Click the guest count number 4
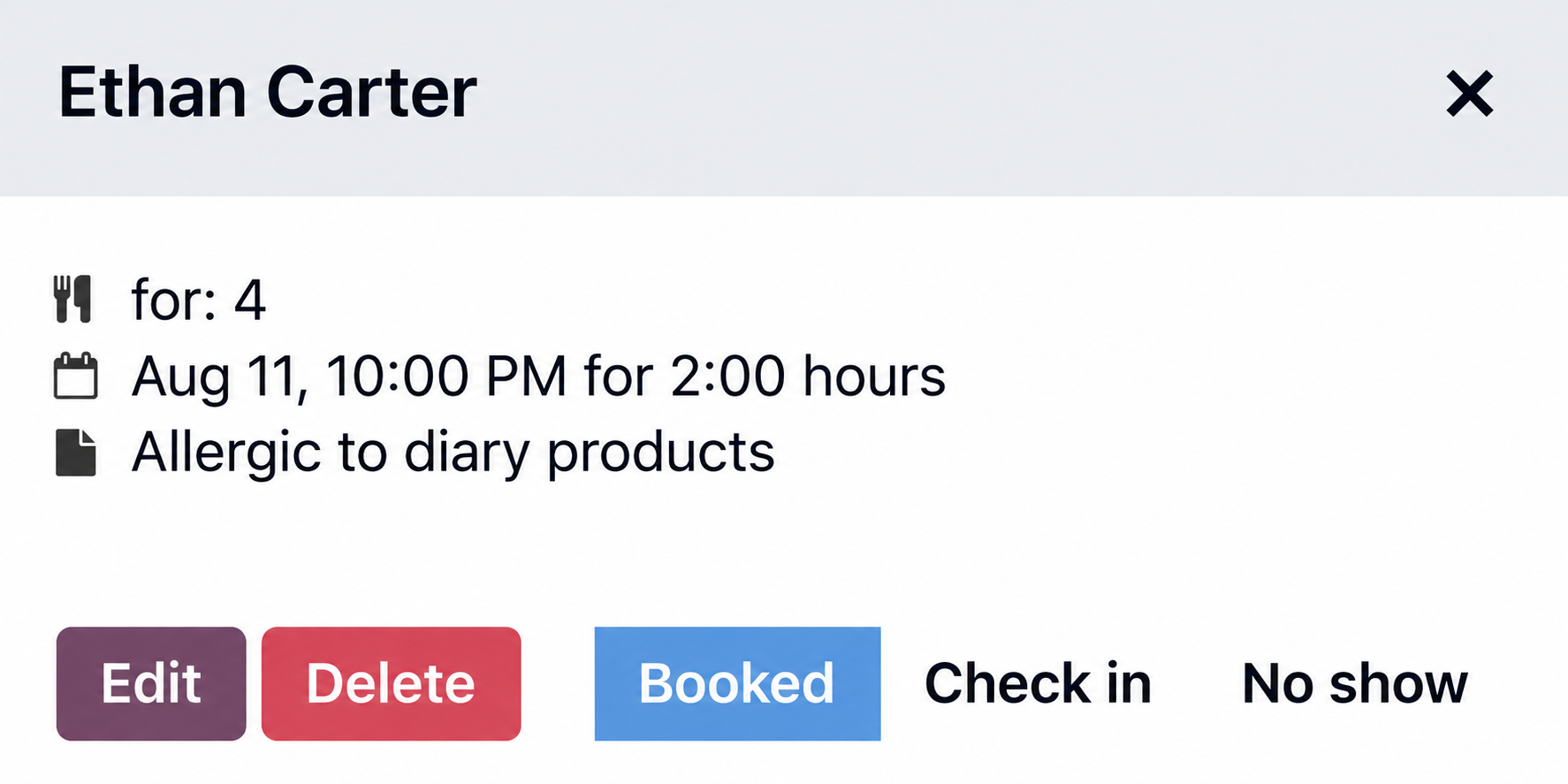 [x=249, y=301]
